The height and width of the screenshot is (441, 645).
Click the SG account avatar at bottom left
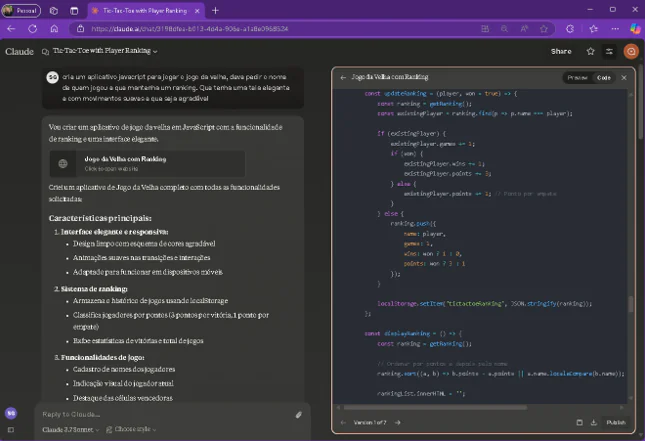(11, 413)
